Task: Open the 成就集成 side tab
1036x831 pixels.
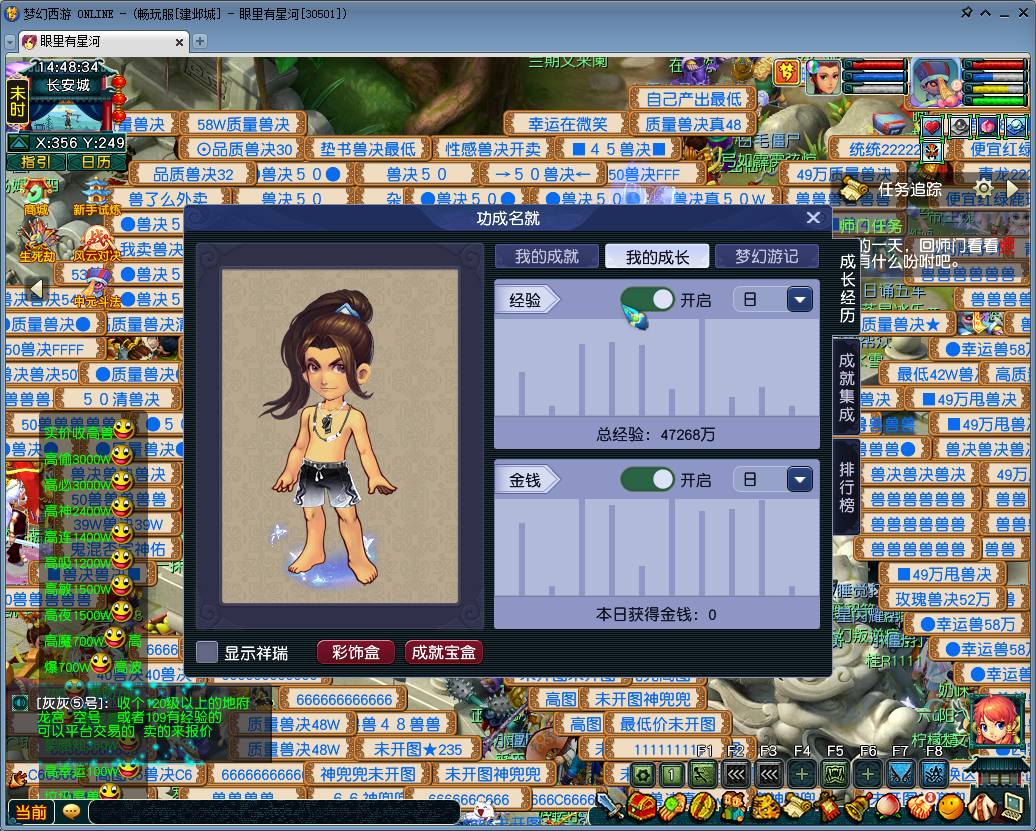Action: [847, 387]
